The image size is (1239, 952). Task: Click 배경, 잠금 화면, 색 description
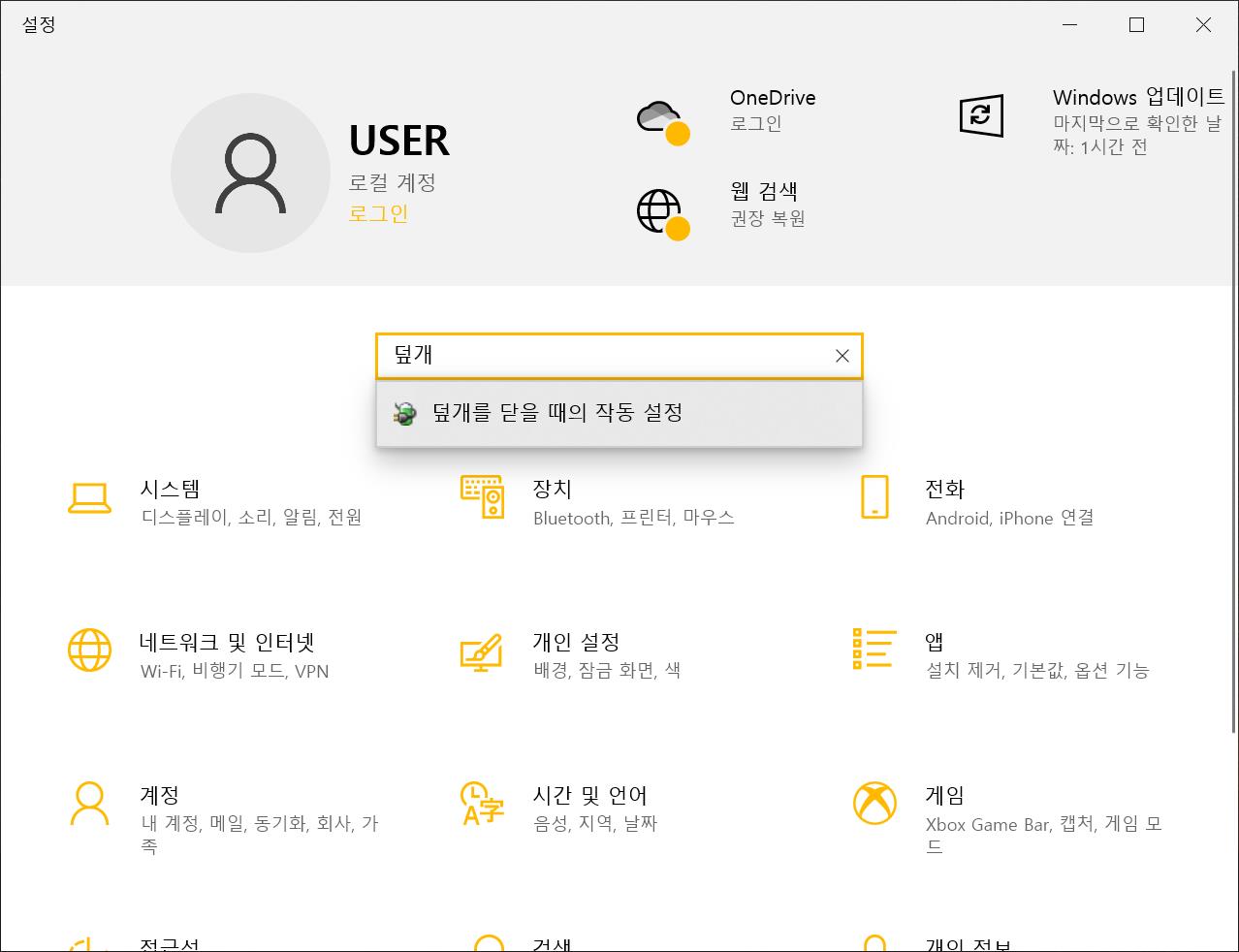point(607,670)
